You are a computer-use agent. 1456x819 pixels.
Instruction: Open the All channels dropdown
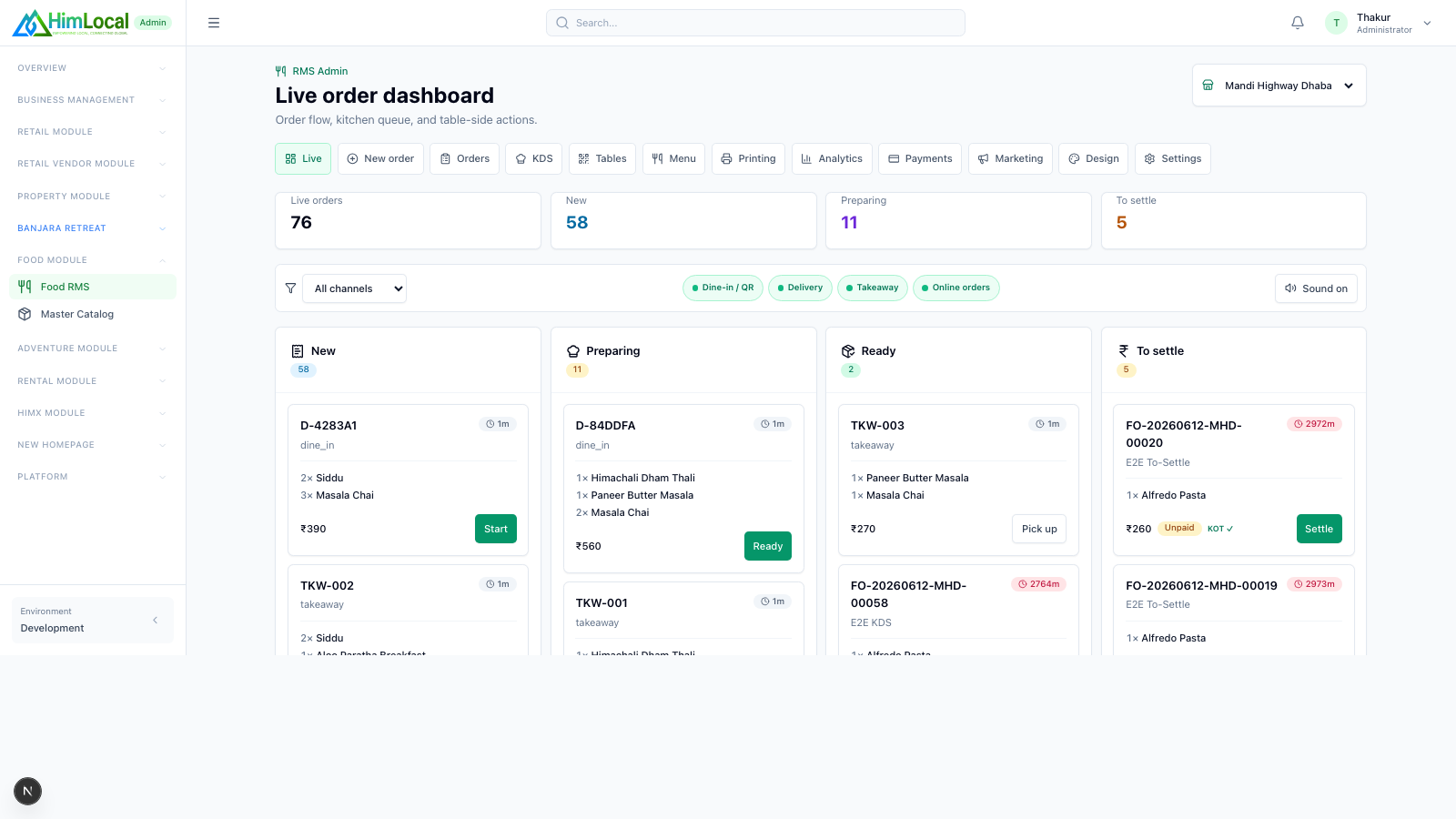coord(354,288)
